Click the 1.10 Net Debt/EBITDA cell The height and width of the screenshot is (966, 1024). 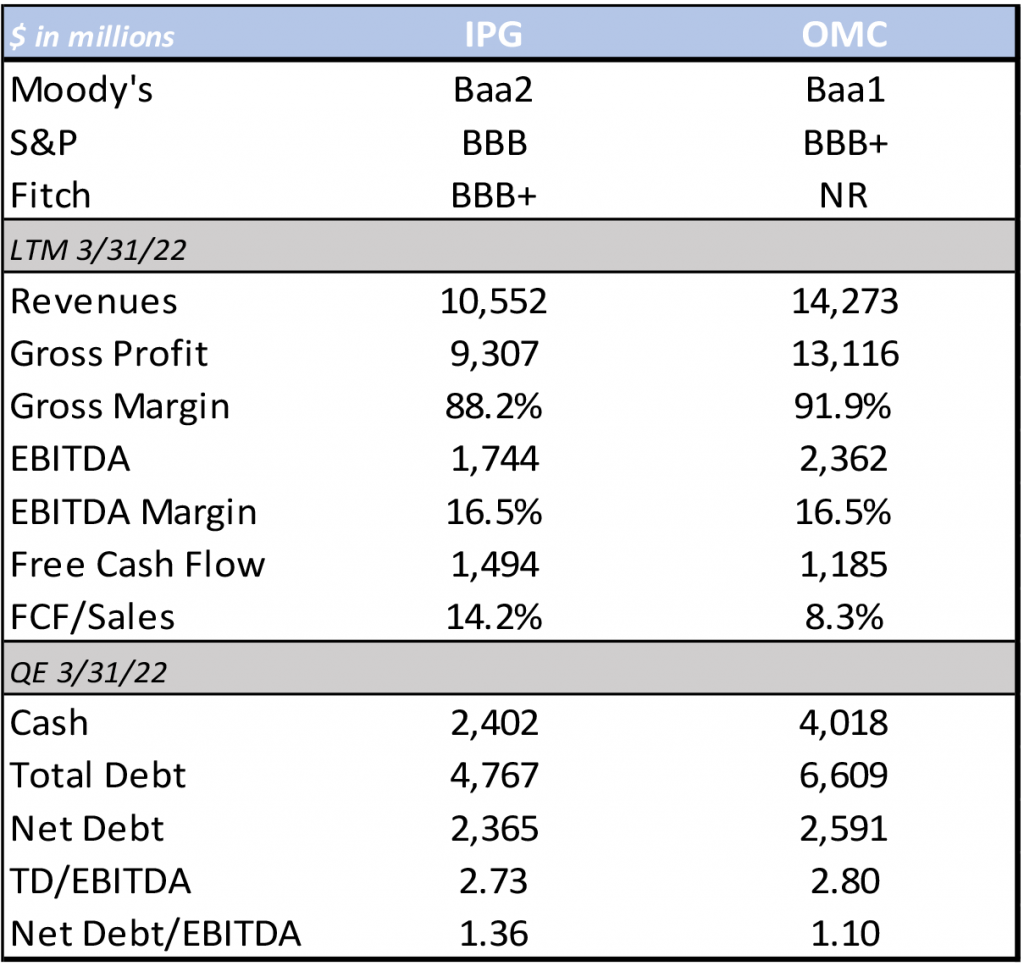(846, 934)
